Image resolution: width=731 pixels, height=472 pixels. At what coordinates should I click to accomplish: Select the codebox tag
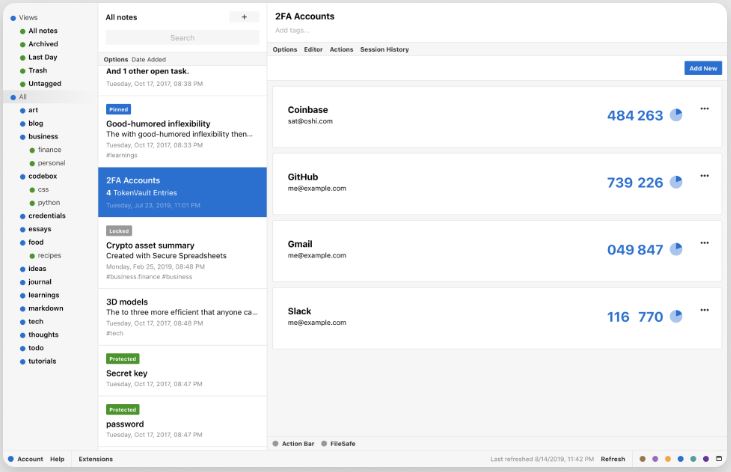tap(42, 176)
